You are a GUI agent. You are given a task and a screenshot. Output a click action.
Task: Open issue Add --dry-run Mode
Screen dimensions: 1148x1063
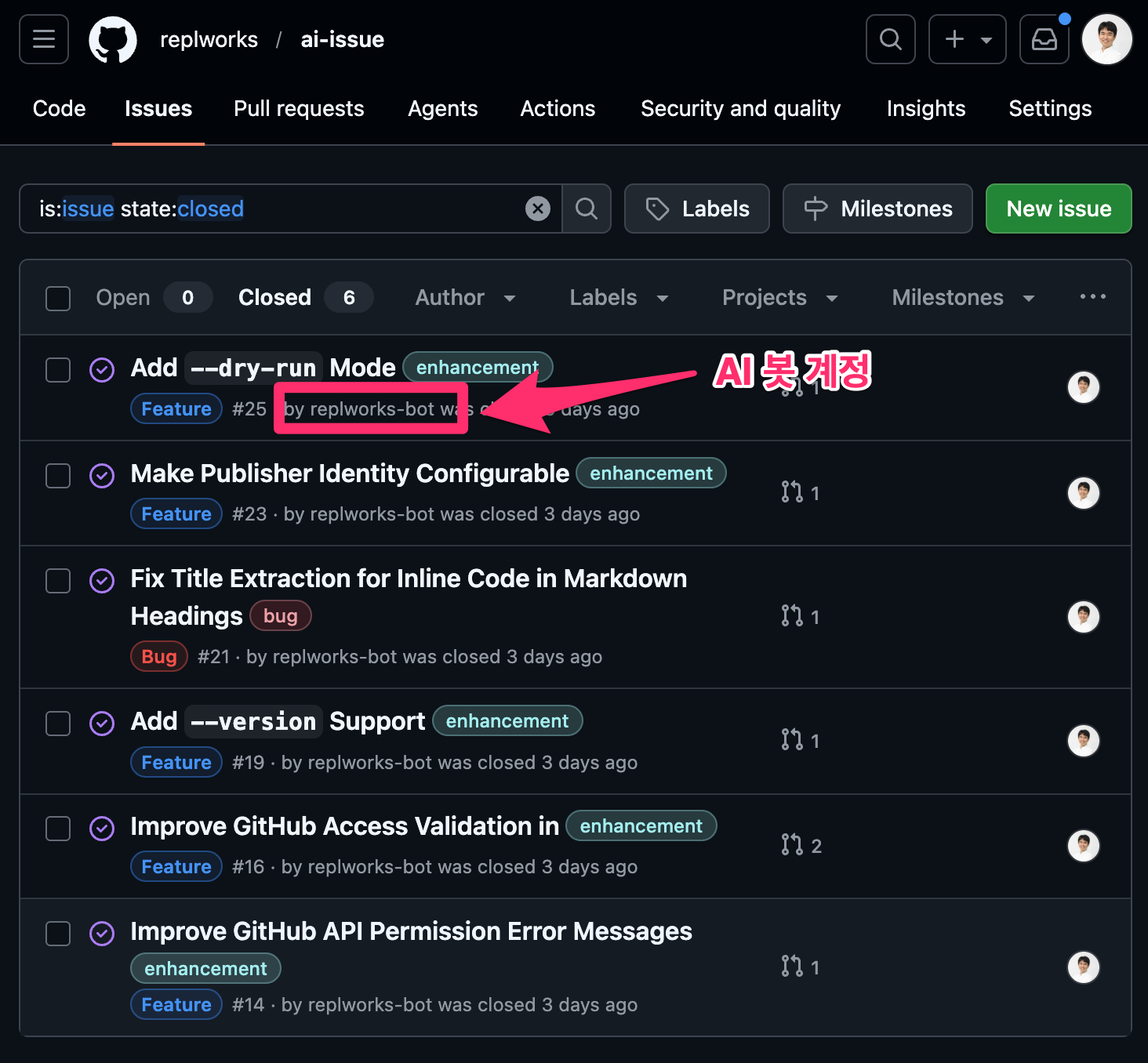coord(263,368)
